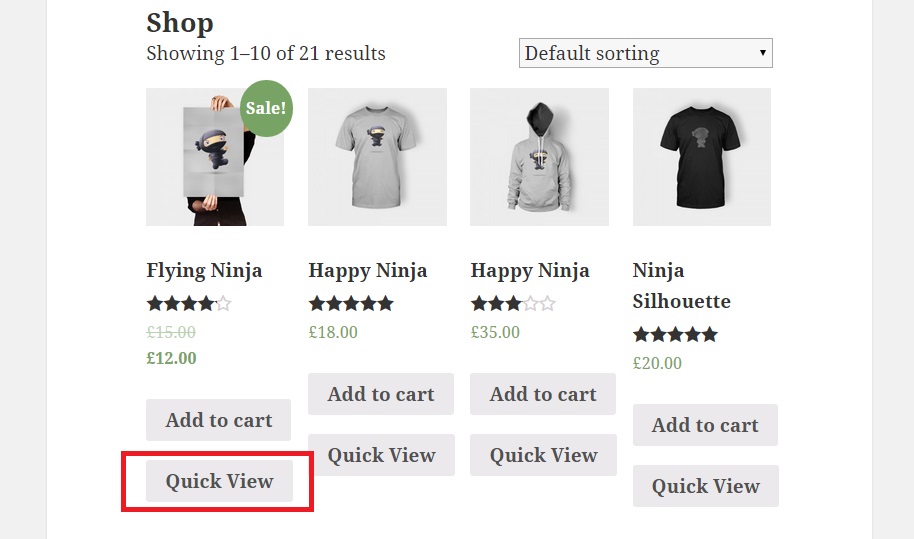Open the Default sorting dropdown
The width and height of the screenshot is (914, 539).
[x=645, y=53]
